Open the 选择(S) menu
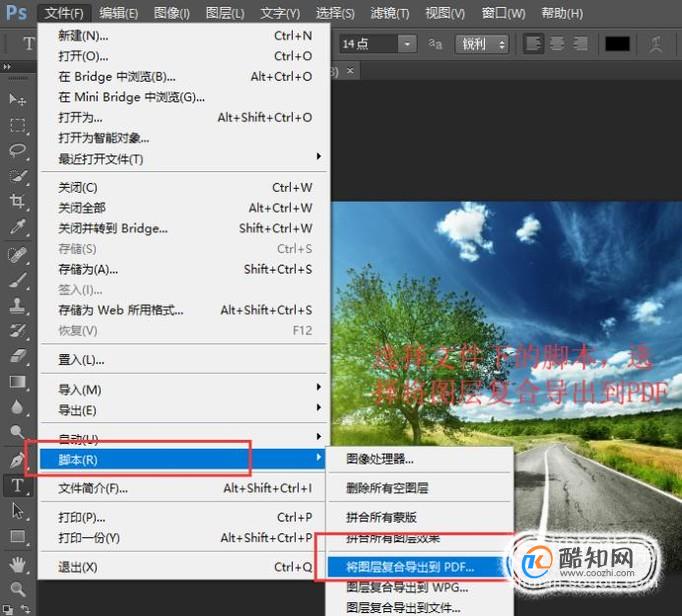Image resolution: width=682 pixels, height=616 pixels. [335, 13]
